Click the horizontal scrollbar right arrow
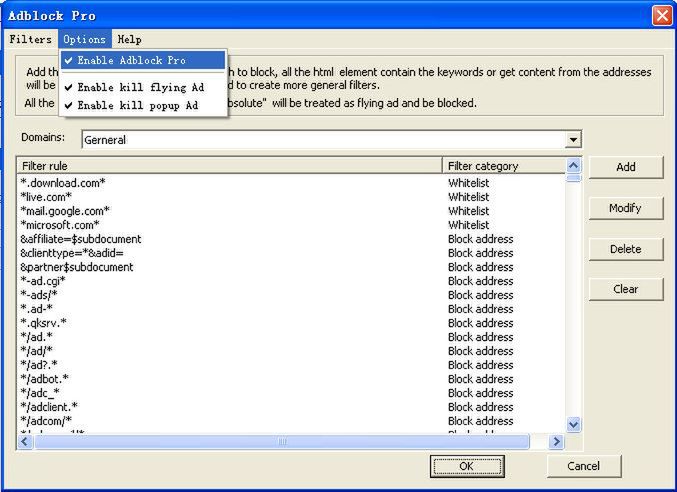The height and width of the screenshot is (492, 677). pos(557,442)
